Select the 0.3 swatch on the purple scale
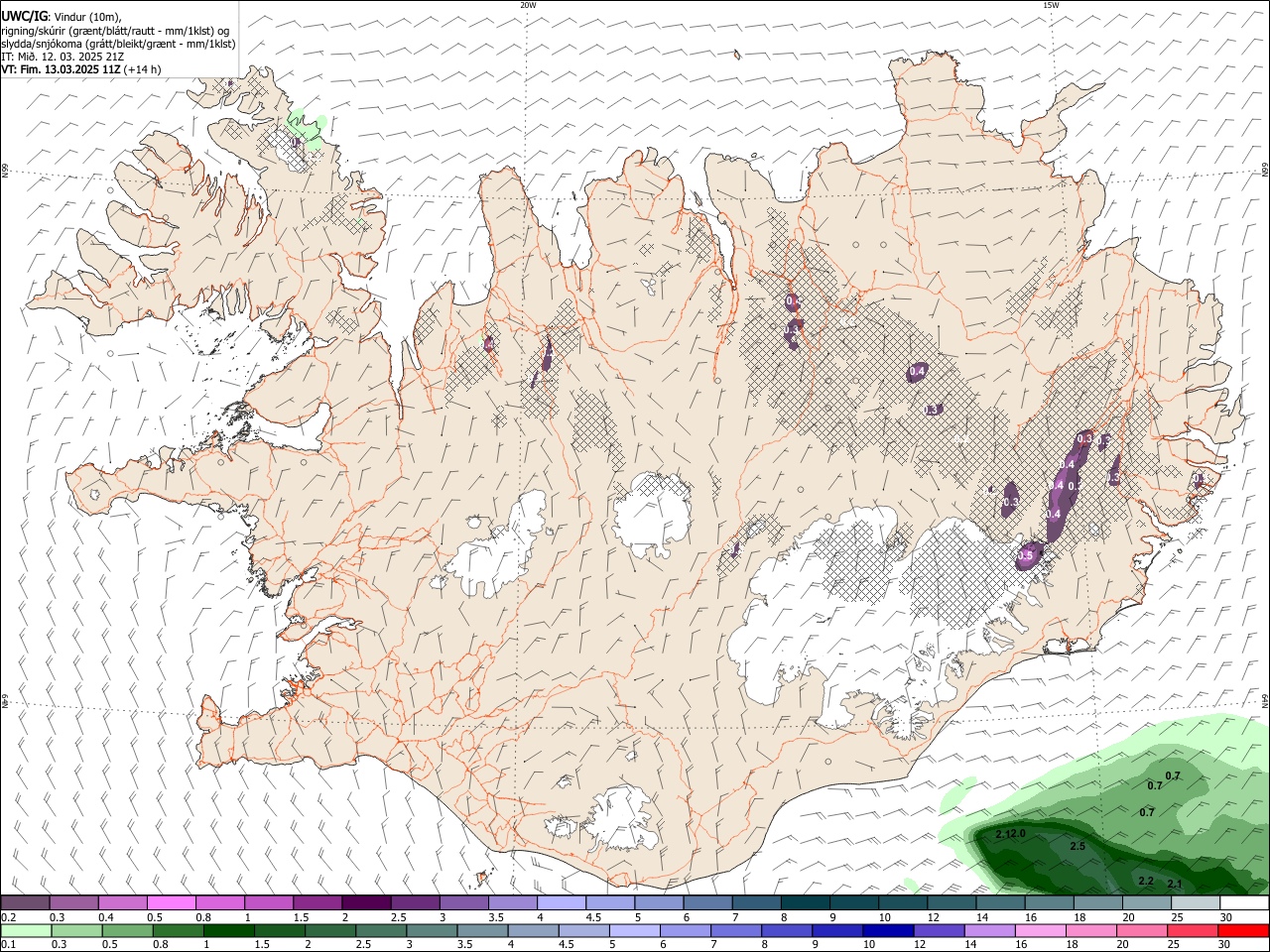Image resolution: width=1270 pixels, height=952 pixels. 73,902
